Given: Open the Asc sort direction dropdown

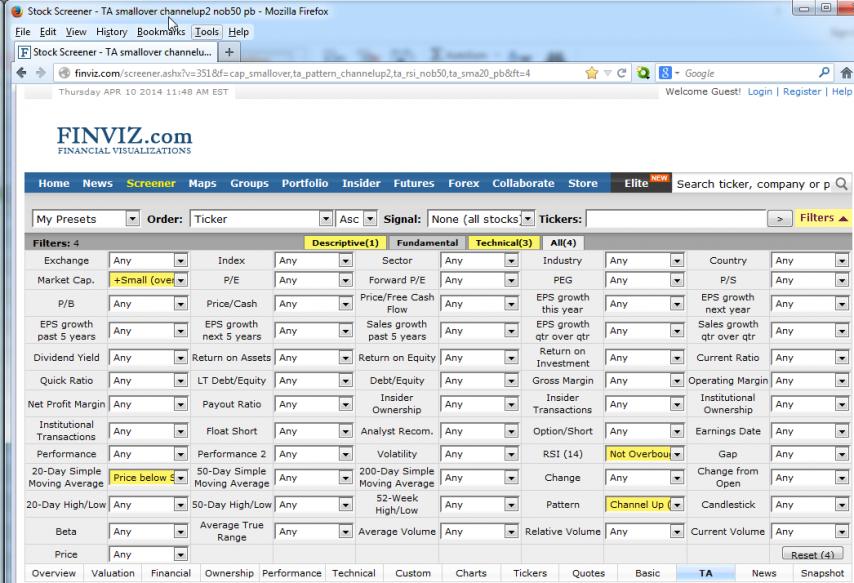Looking at the screenshot, I should click(x=356, y=219).
